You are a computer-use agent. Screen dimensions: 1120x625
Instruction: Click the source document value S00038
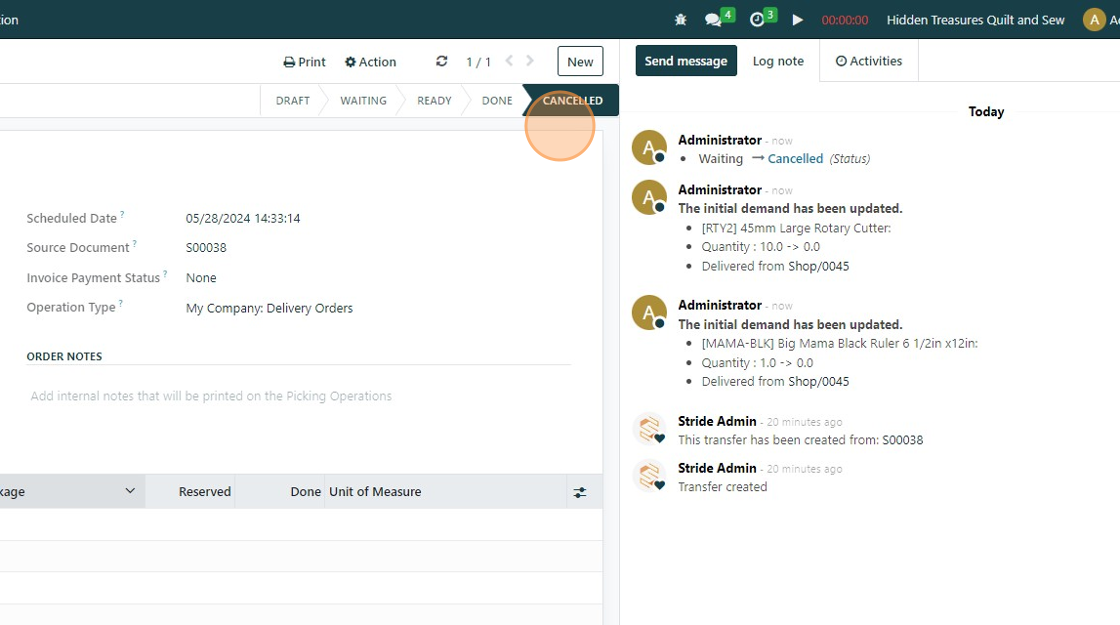pyautogui.click(x=206, y=248)
